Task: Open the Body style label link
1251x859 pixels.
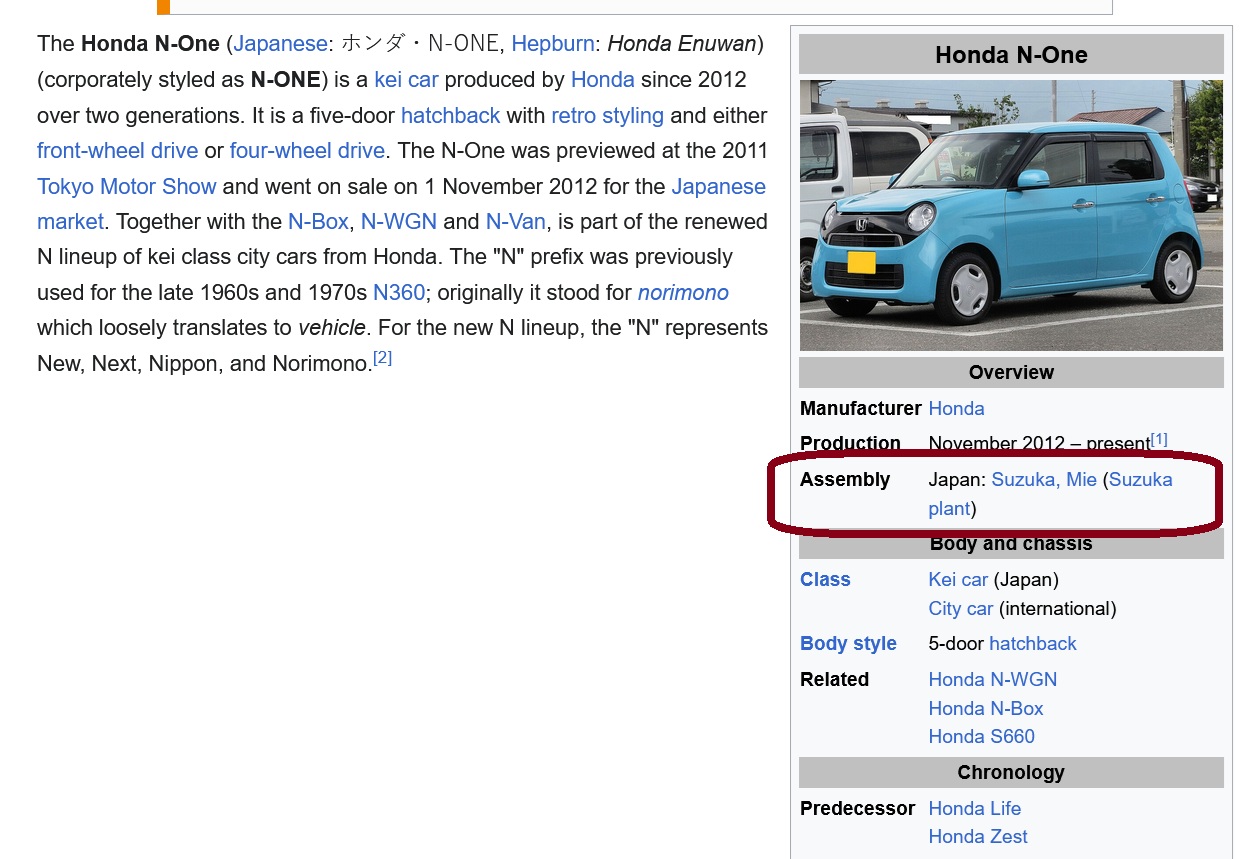Action: (848, 644)
